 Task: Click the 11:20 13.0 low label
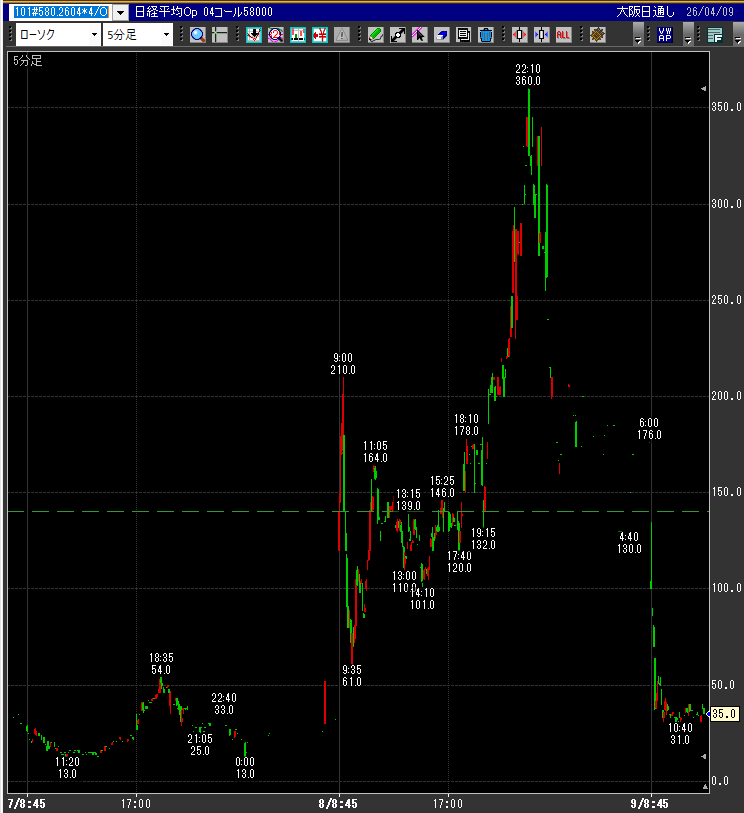tap(67, 768)
